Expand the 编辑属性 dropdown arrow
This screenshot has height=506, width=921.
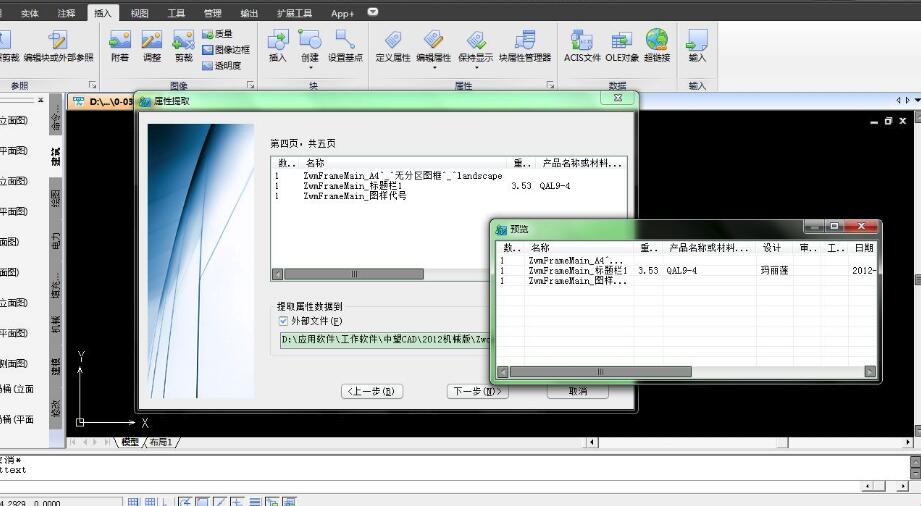[x=434, y=68]
